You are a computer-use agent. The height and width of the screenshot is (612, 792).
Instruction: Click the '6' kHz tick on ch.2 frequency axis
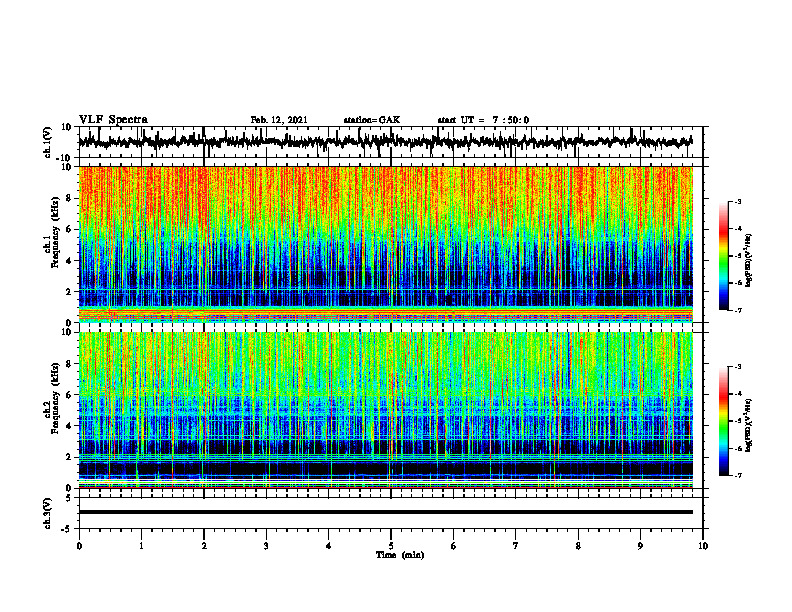pyautogui.click(x=69, y=395)
